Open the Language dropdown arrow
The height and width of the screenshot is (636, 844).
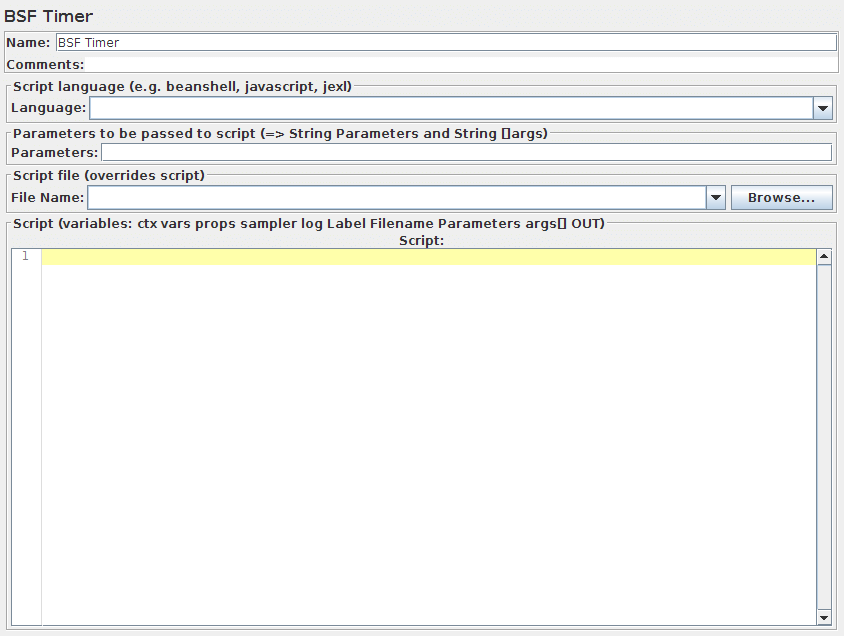click(x=823, y=108)
